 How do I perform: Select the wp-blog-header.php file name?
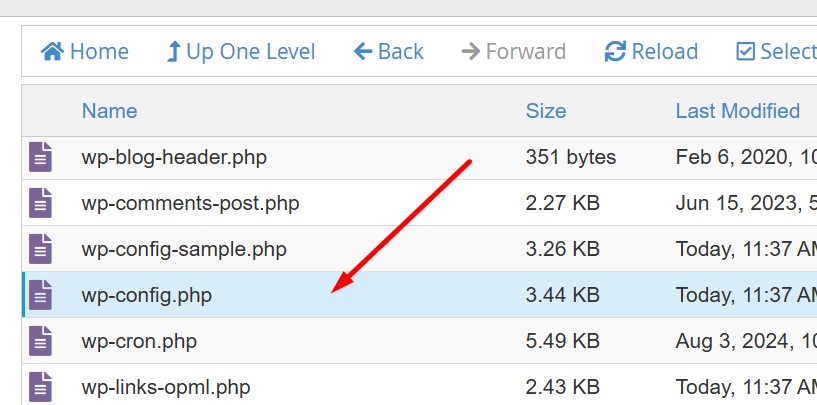click(174, 157)
